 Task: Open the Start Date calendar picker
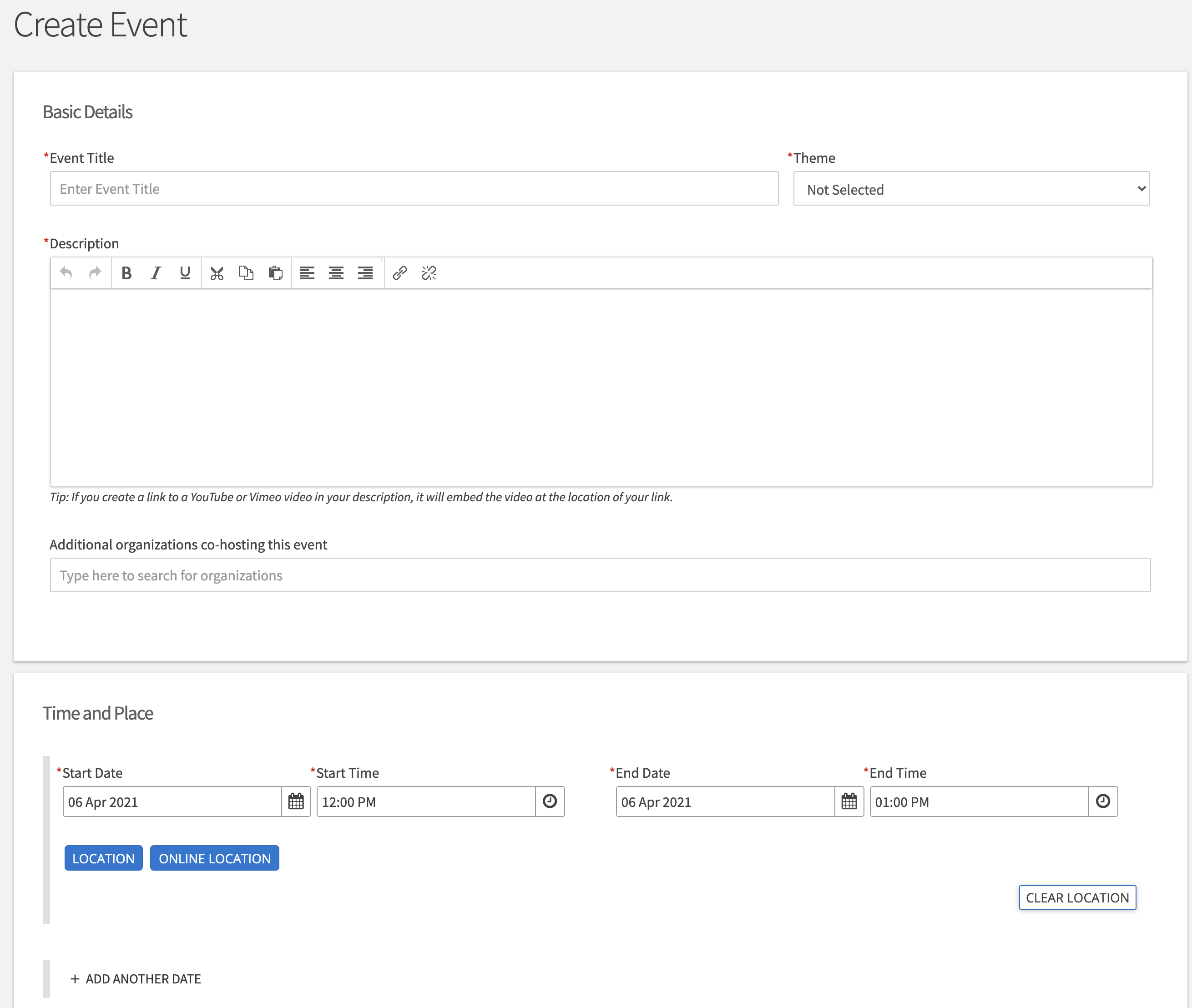(296, 801)
